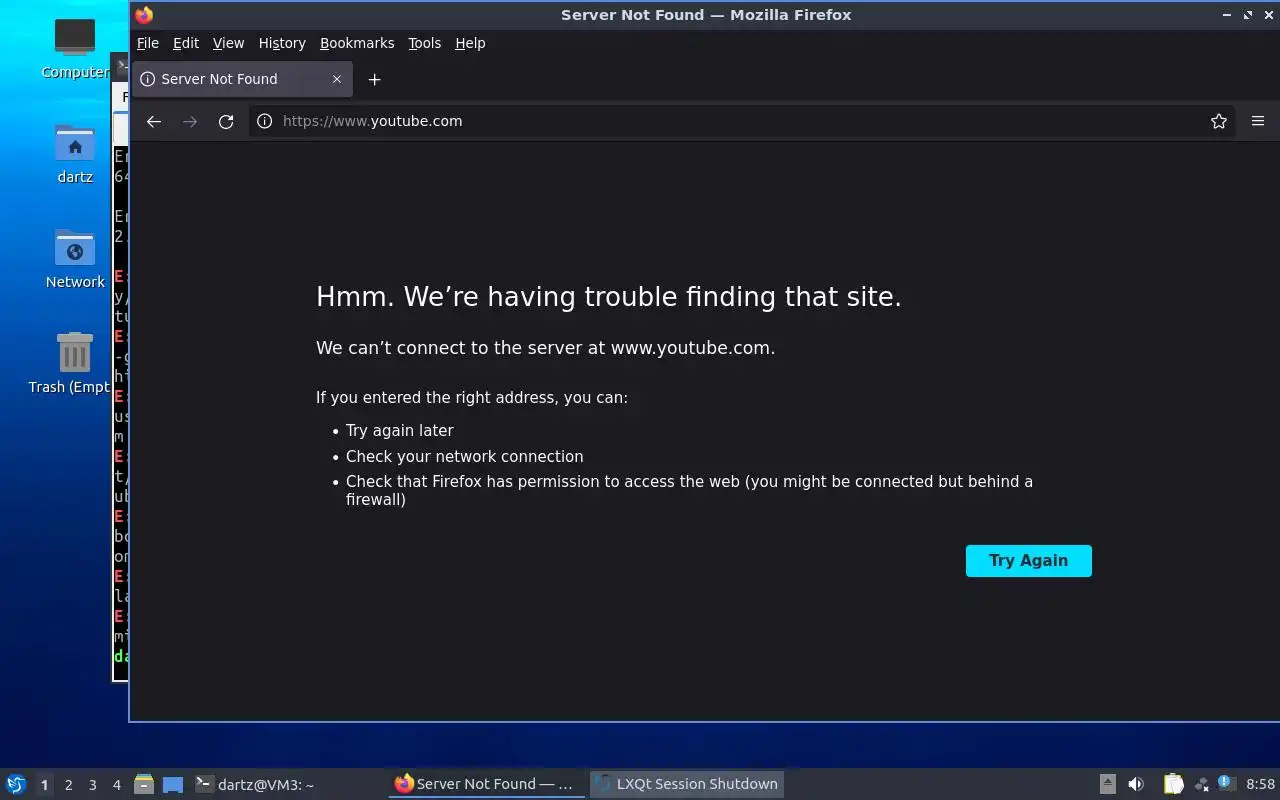Open the LXQt main menu button
Screen dimensions: 1280x800
point(16,784)
